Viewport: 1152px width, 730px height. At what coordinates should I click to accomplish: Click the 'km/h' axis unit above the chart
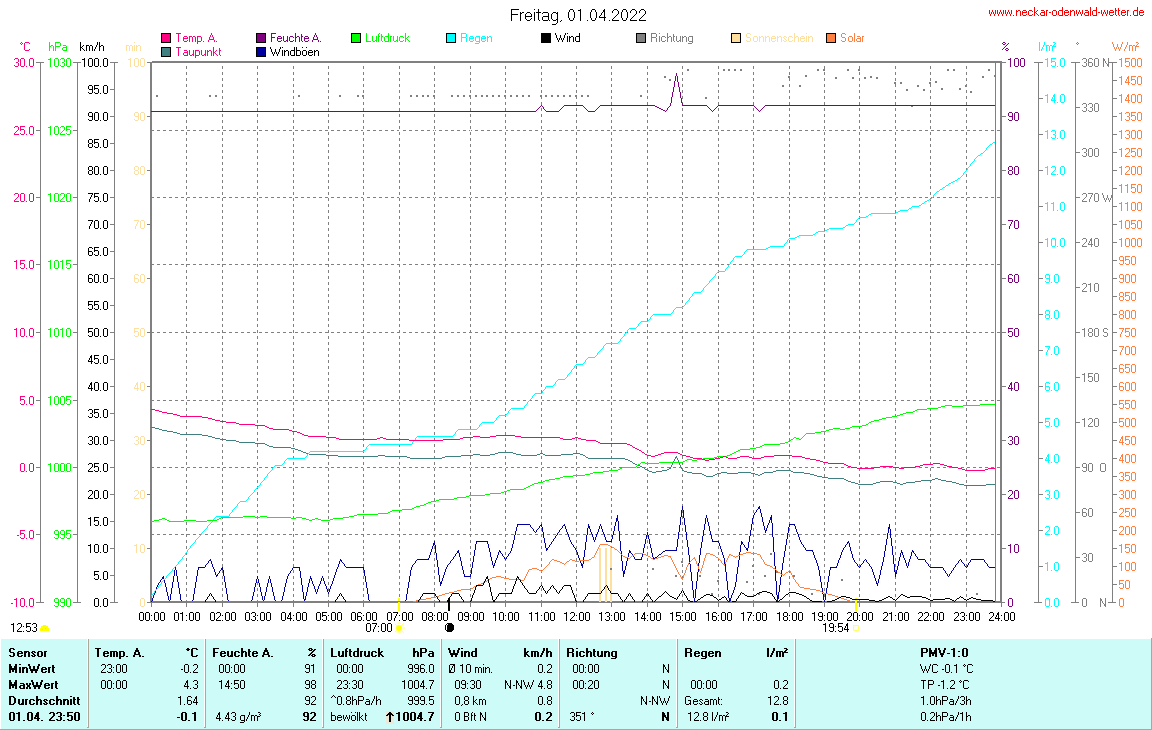(92, 47)
